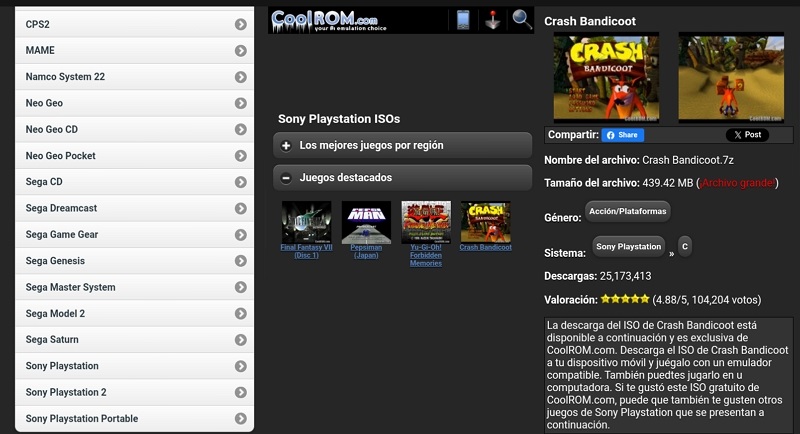
Task: Click the C letter button
Action: tap(685, 246)
